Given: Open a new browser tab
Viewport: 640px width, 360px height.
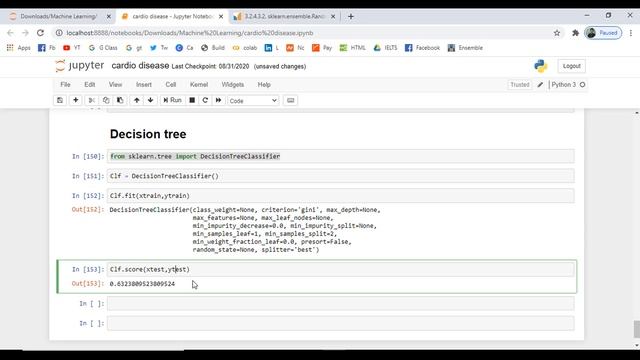Looking at the screenshot, I should point(351,17).
